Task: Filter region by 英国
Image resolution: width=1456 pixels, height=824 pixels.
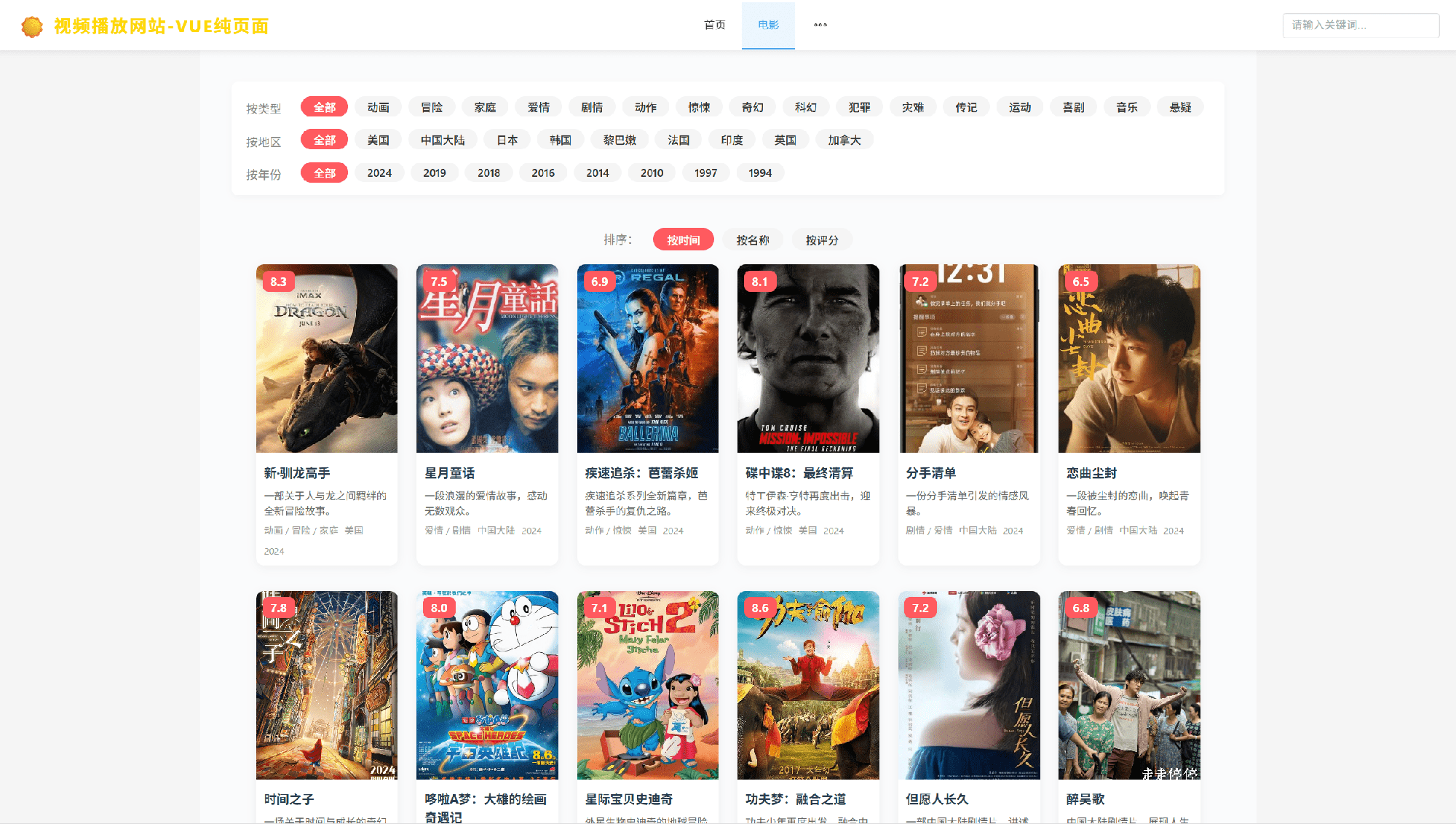Action: (x=786, y=140)
